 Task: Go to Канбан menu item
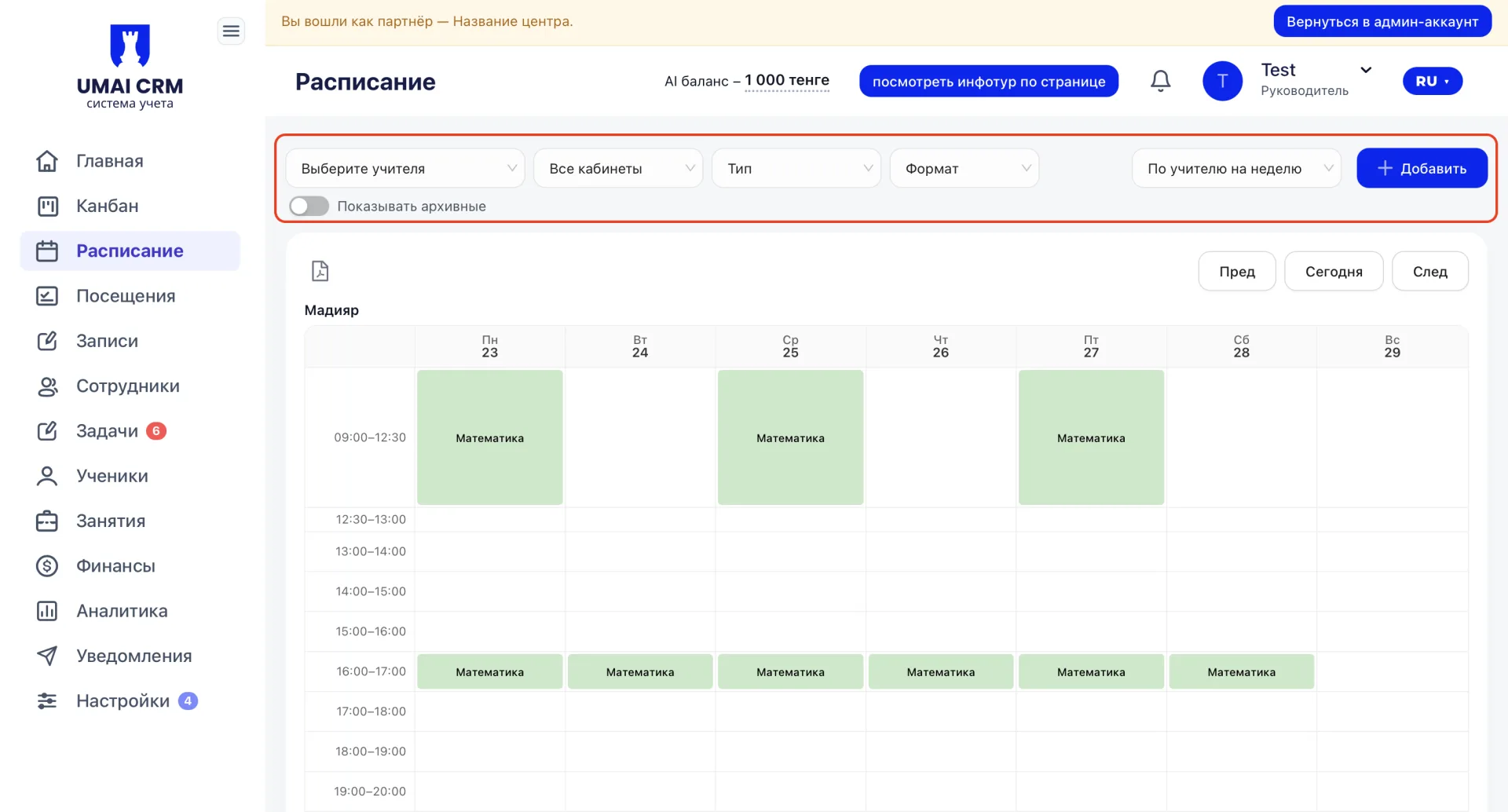(130, 206)
